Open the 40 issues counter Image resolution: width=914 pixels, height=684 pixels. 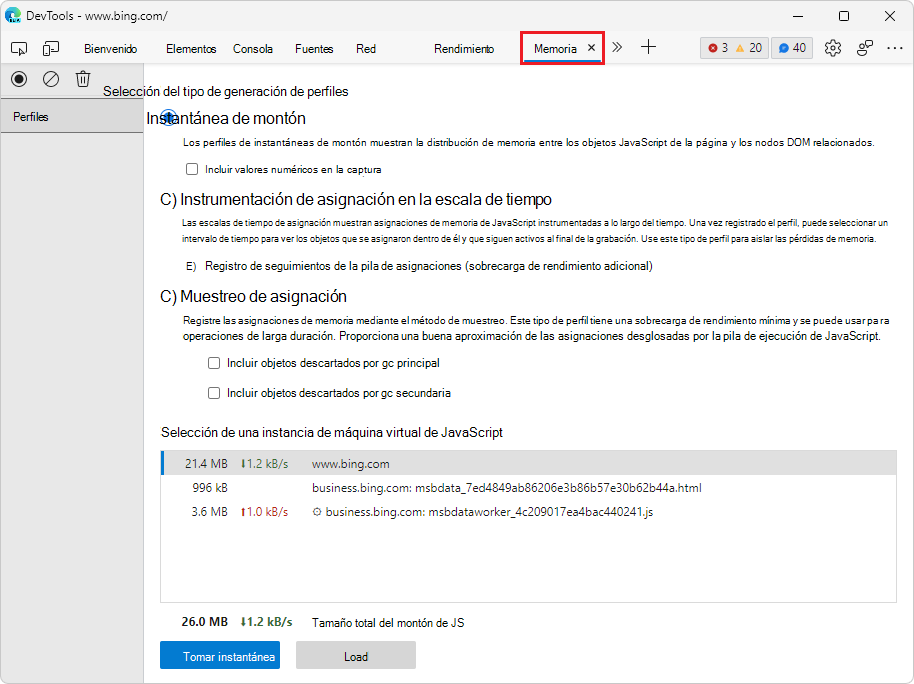pos(792,48)
